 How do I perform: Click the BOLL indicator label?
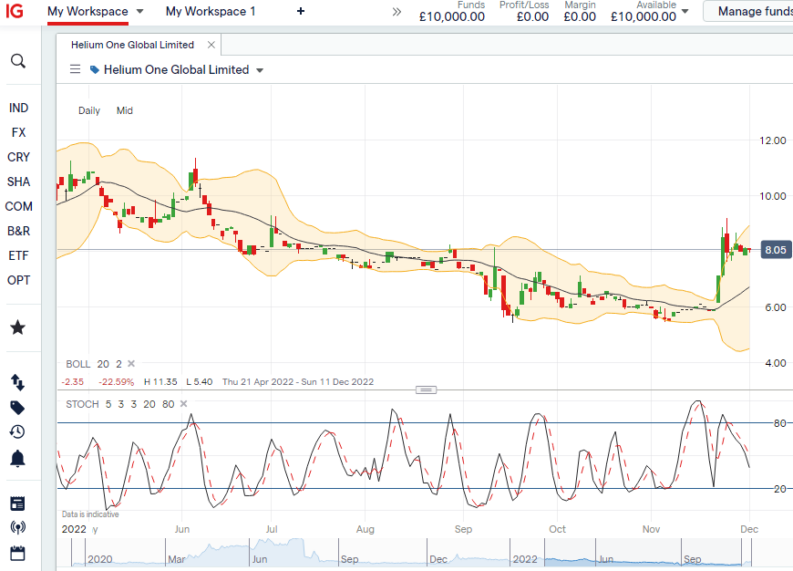[78, 364]
